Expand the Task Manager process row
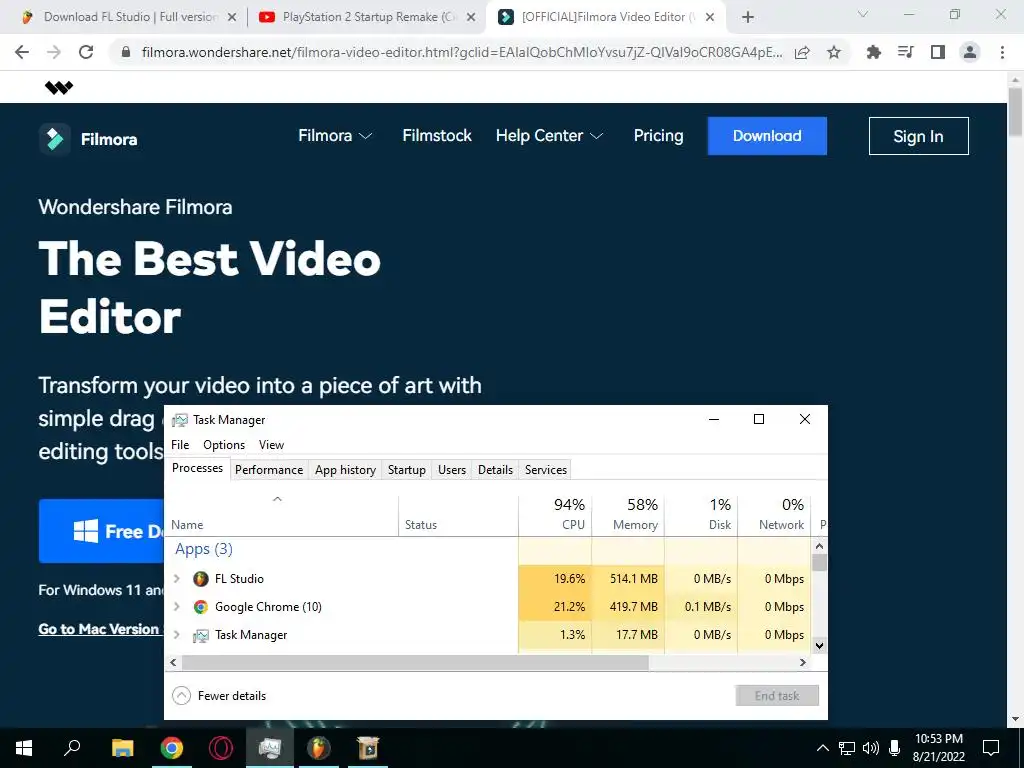 (176, 635)
